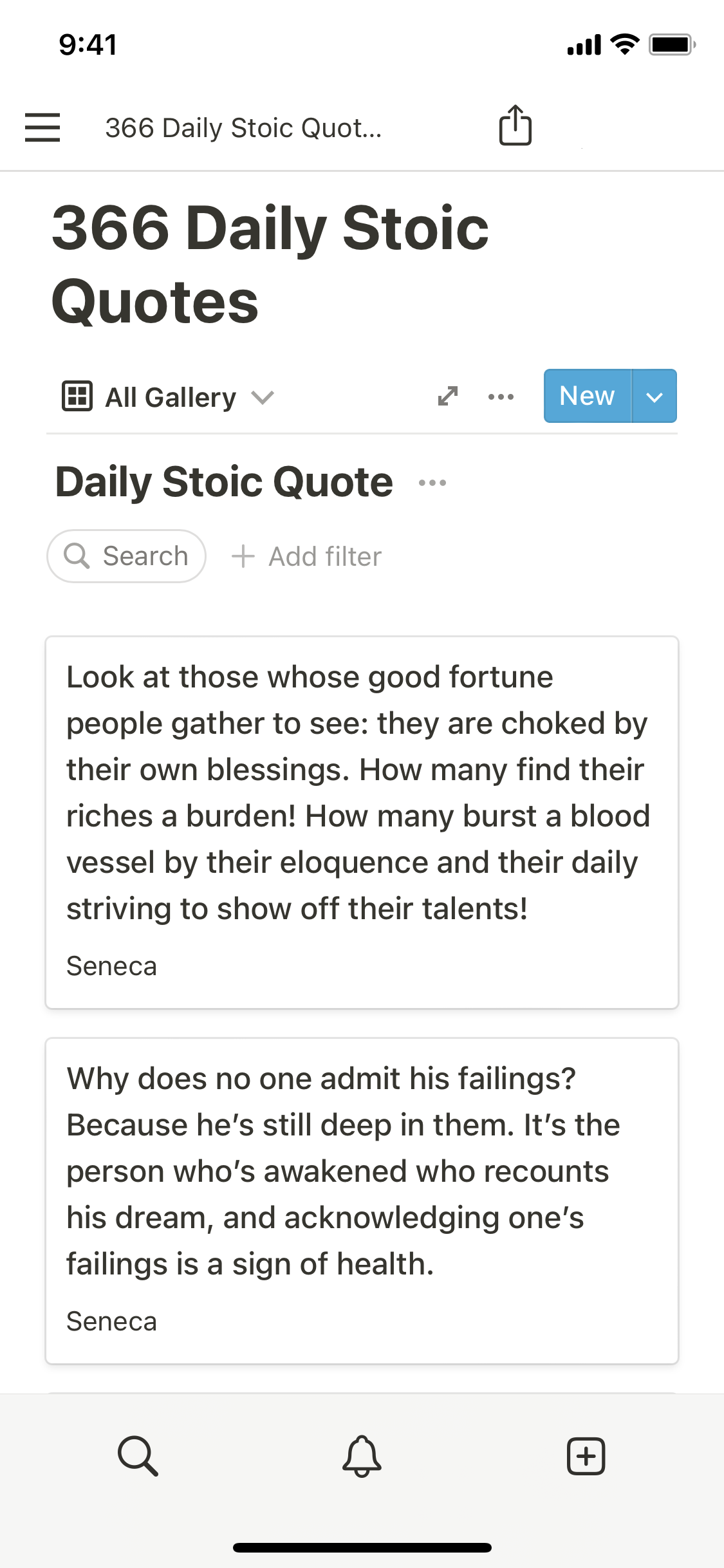The width and height of the screenshot is (724, 1568).
Task: Expand the All Gallery view dropdown
Action: pos(263,397)
